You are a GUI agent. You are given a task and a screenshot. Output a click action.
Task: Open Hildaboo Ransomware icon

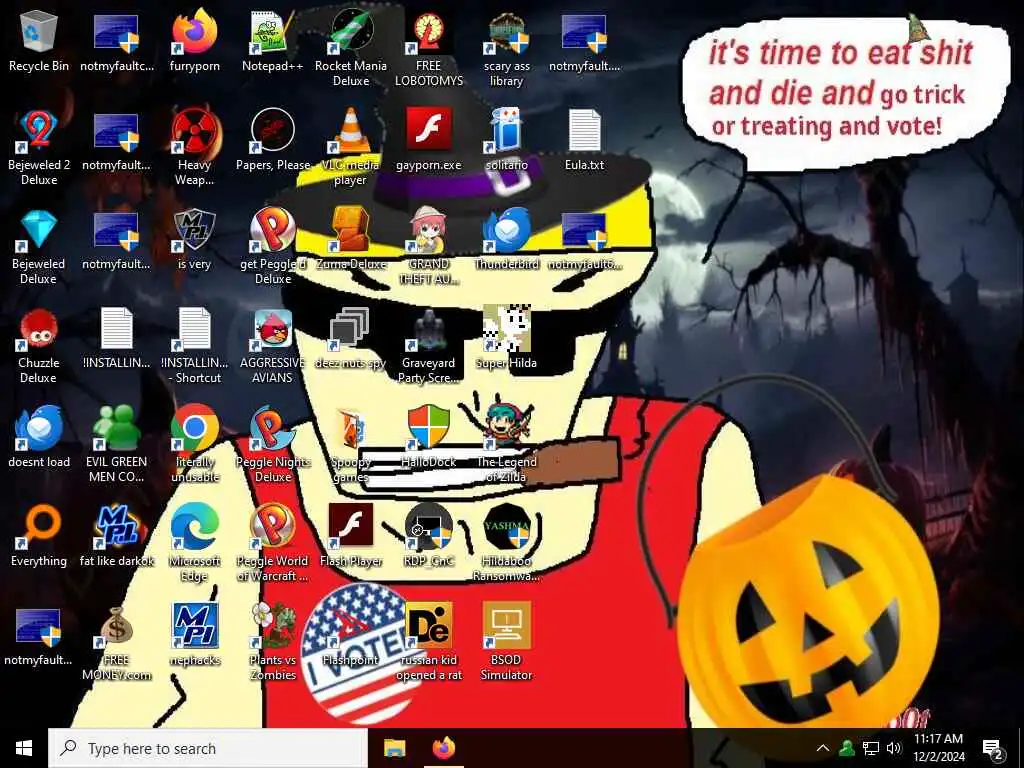(506, 527)
